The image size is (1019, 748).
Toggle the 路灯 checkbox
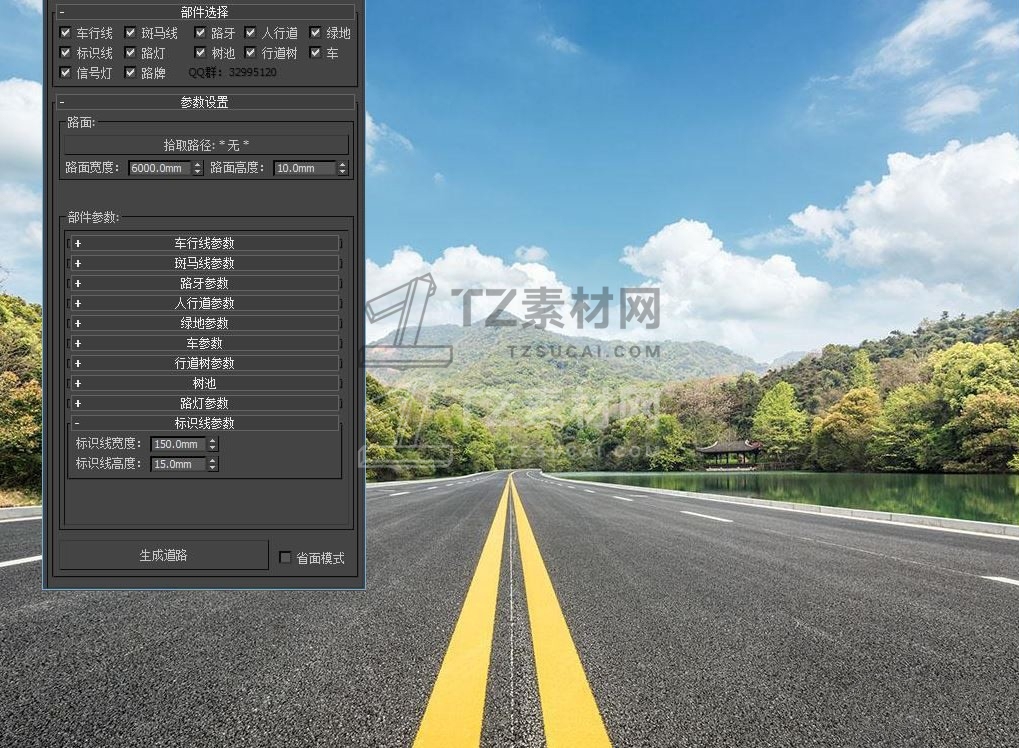pyautogui.click(x=130, y=53)
